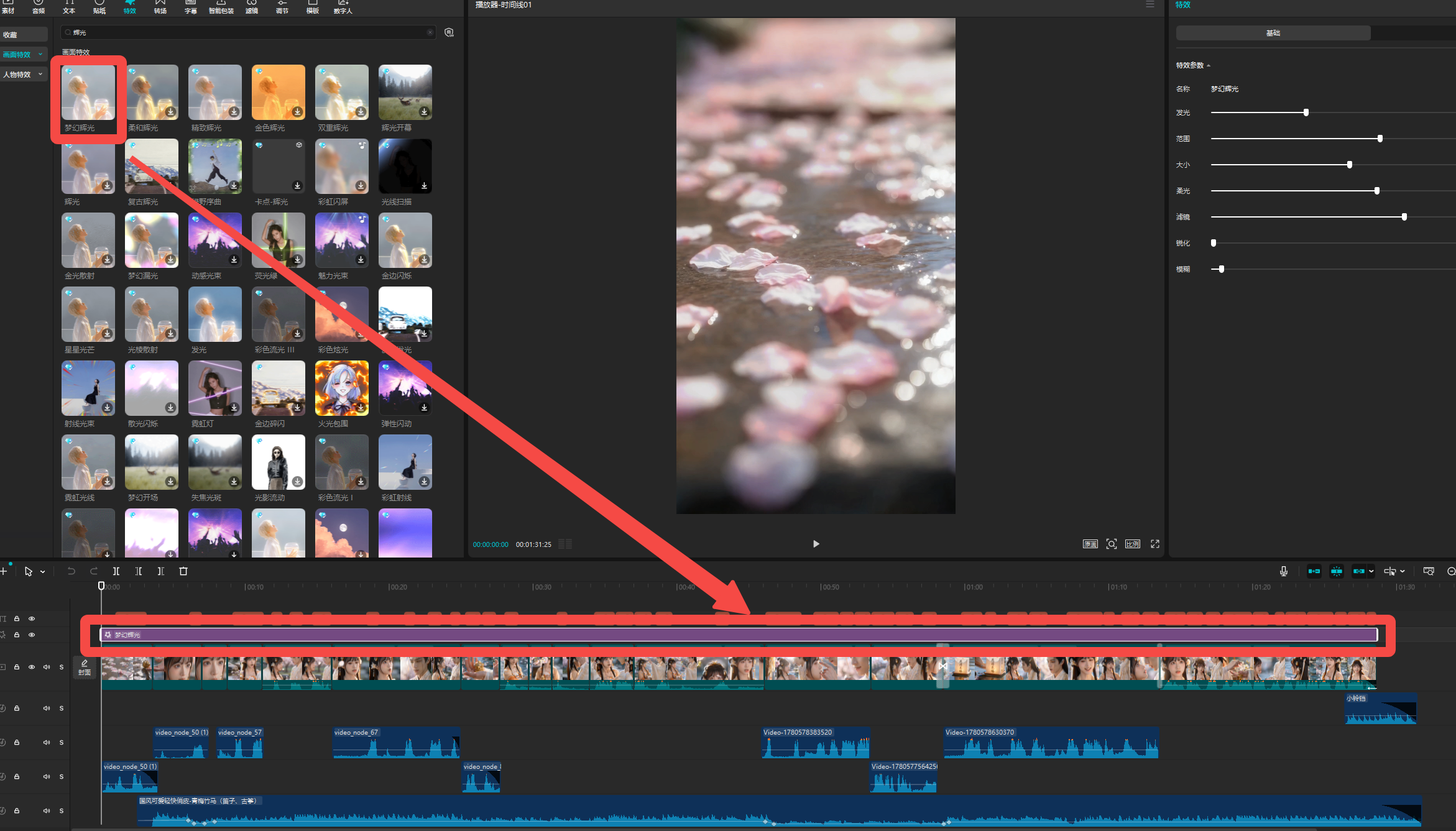The height and width of the screenshot is (831, 1456).
Task: Switch to the 滤镜 tab
Action: [252, 7]
